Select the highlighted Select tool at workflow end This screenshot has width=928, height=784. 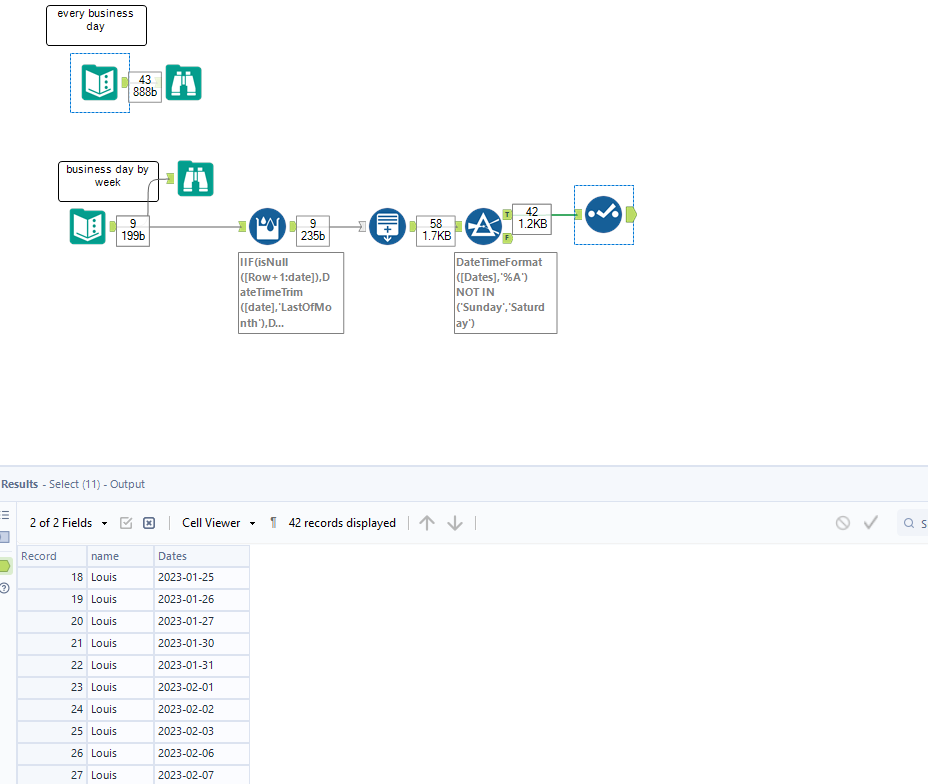[603, 214]
